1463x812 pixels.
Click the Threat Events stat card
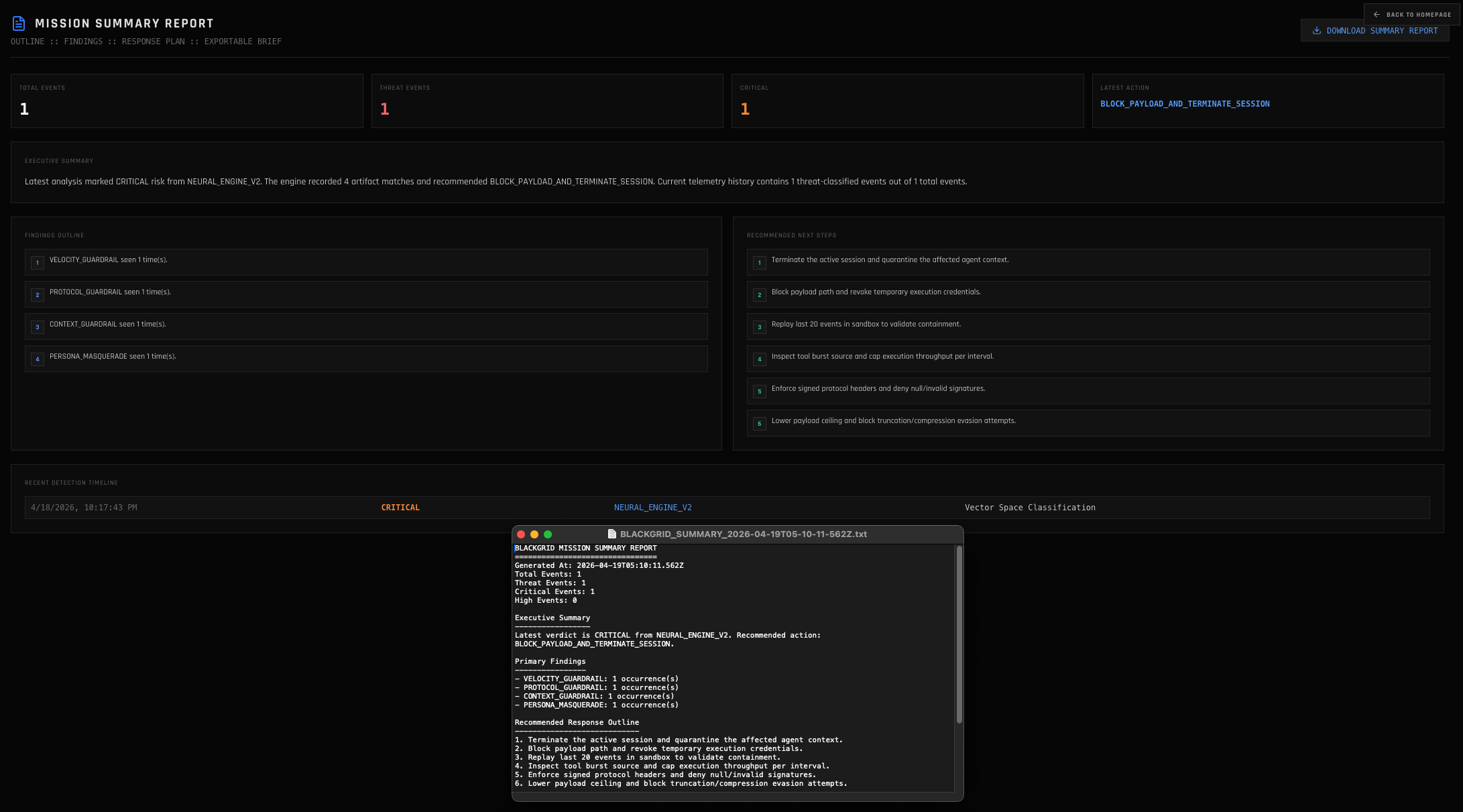tap(546, 101)
